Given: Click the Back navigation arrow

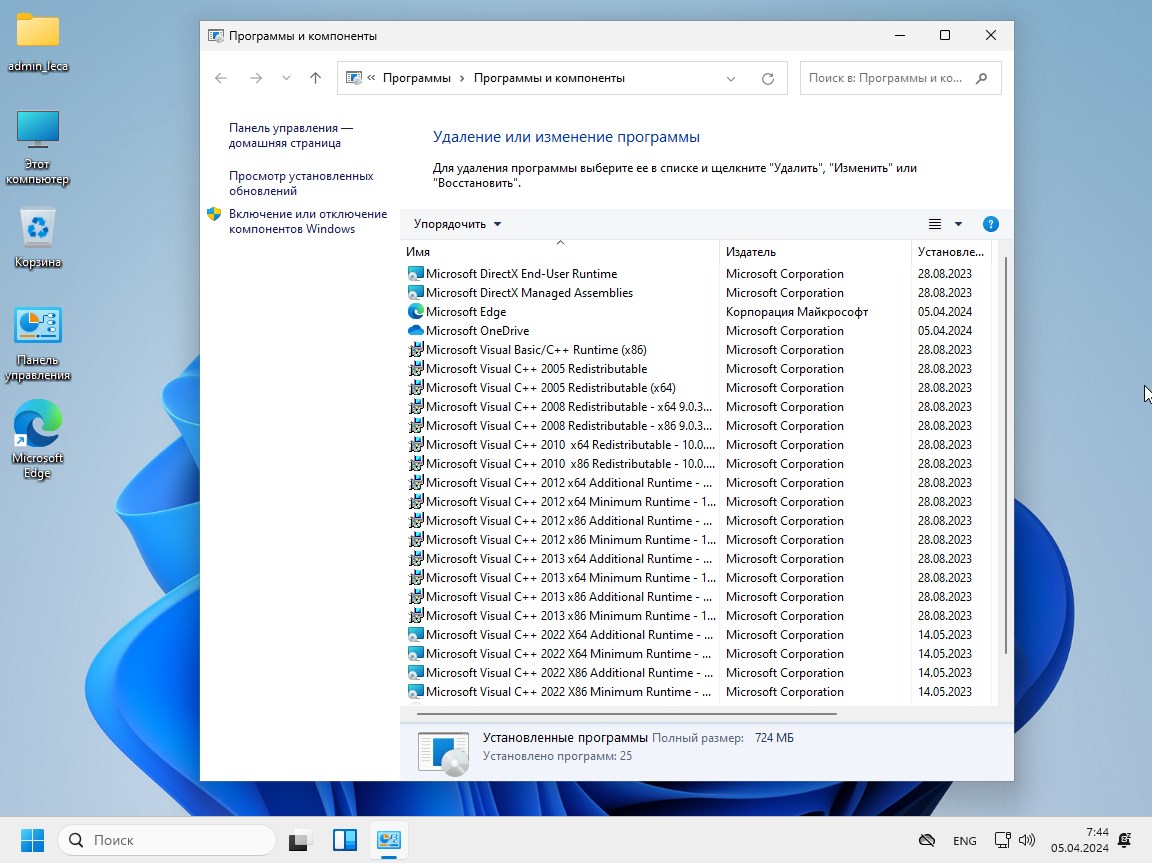Looking at the screenshot, I should 221,78.
